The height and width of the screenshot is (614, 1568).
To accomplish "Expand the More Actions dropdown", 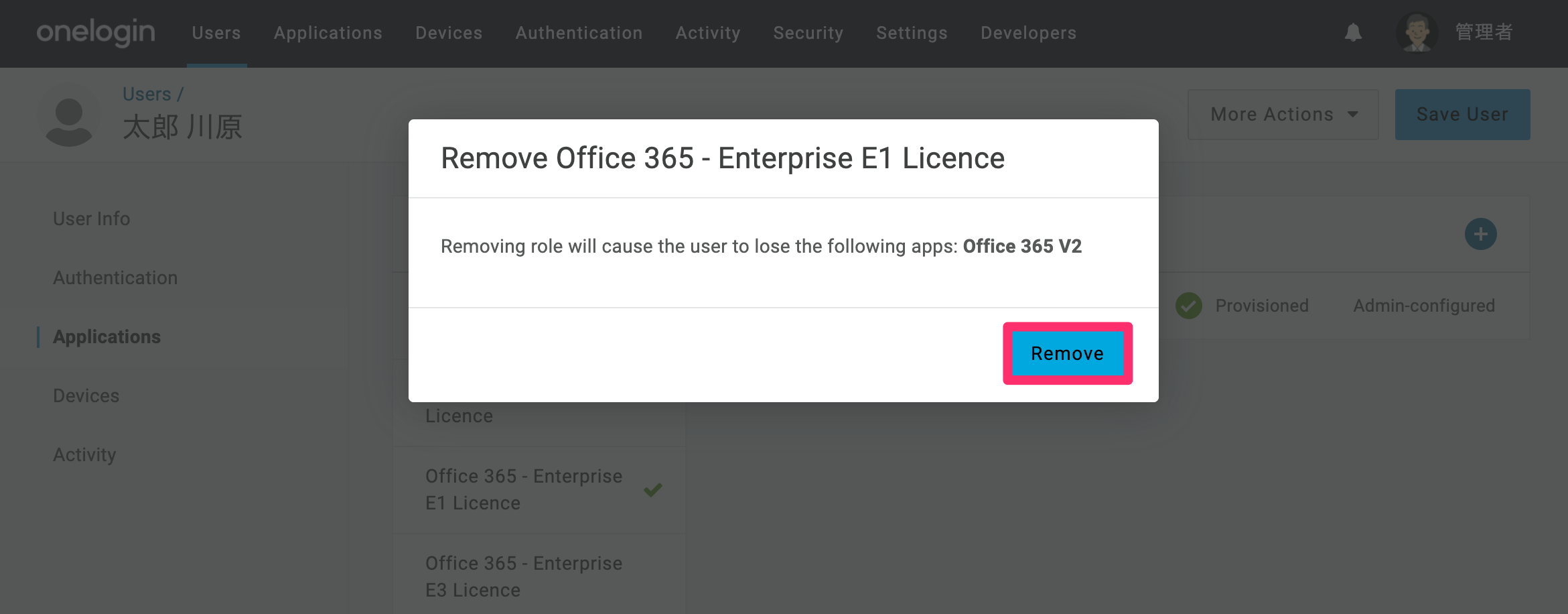I will click(x=1283, y=115).
